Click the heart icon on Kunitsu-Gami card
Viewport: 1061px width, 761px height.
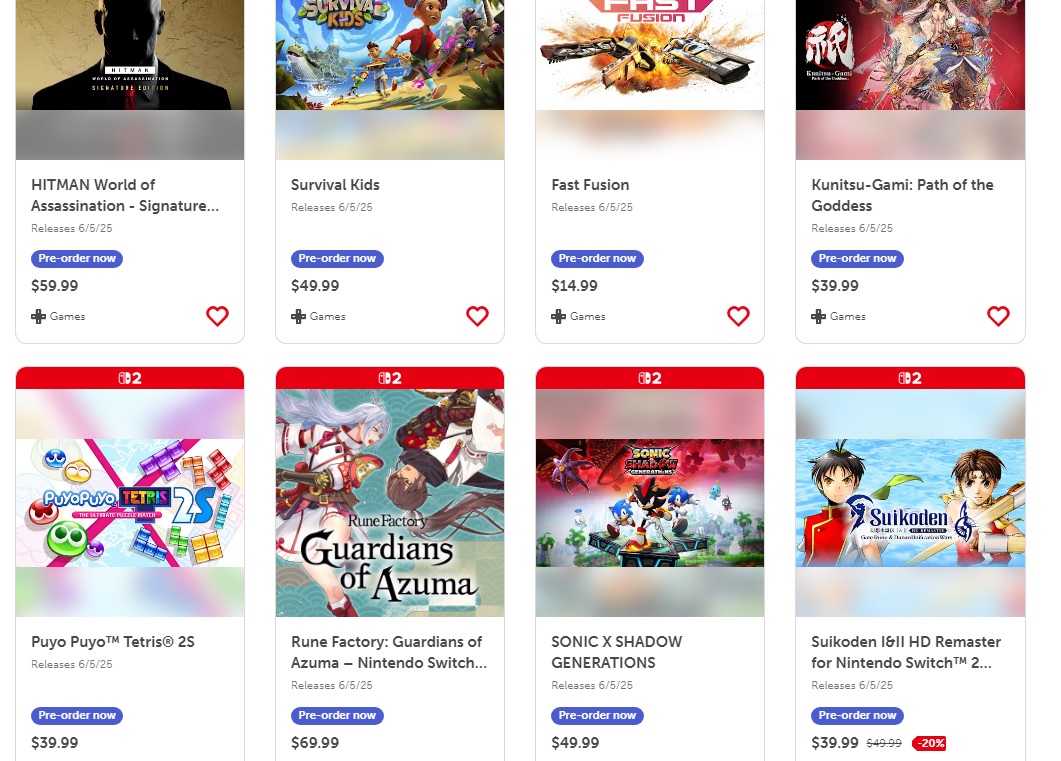(998, 316)
